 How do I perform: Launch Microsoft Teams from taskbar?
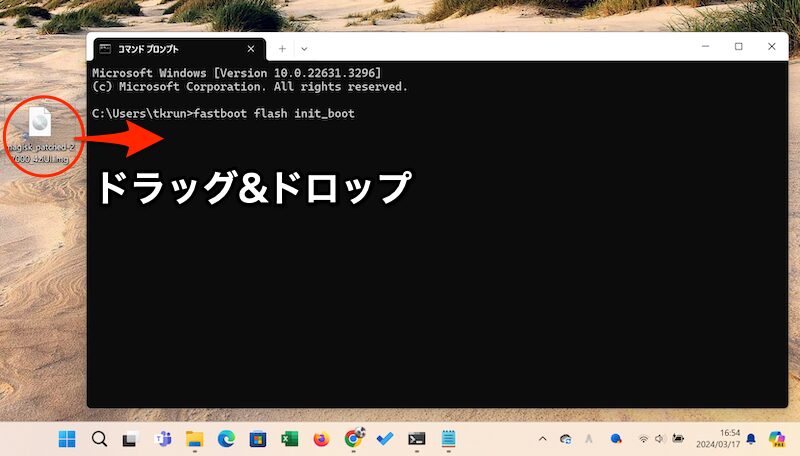(x=162, y=439)
